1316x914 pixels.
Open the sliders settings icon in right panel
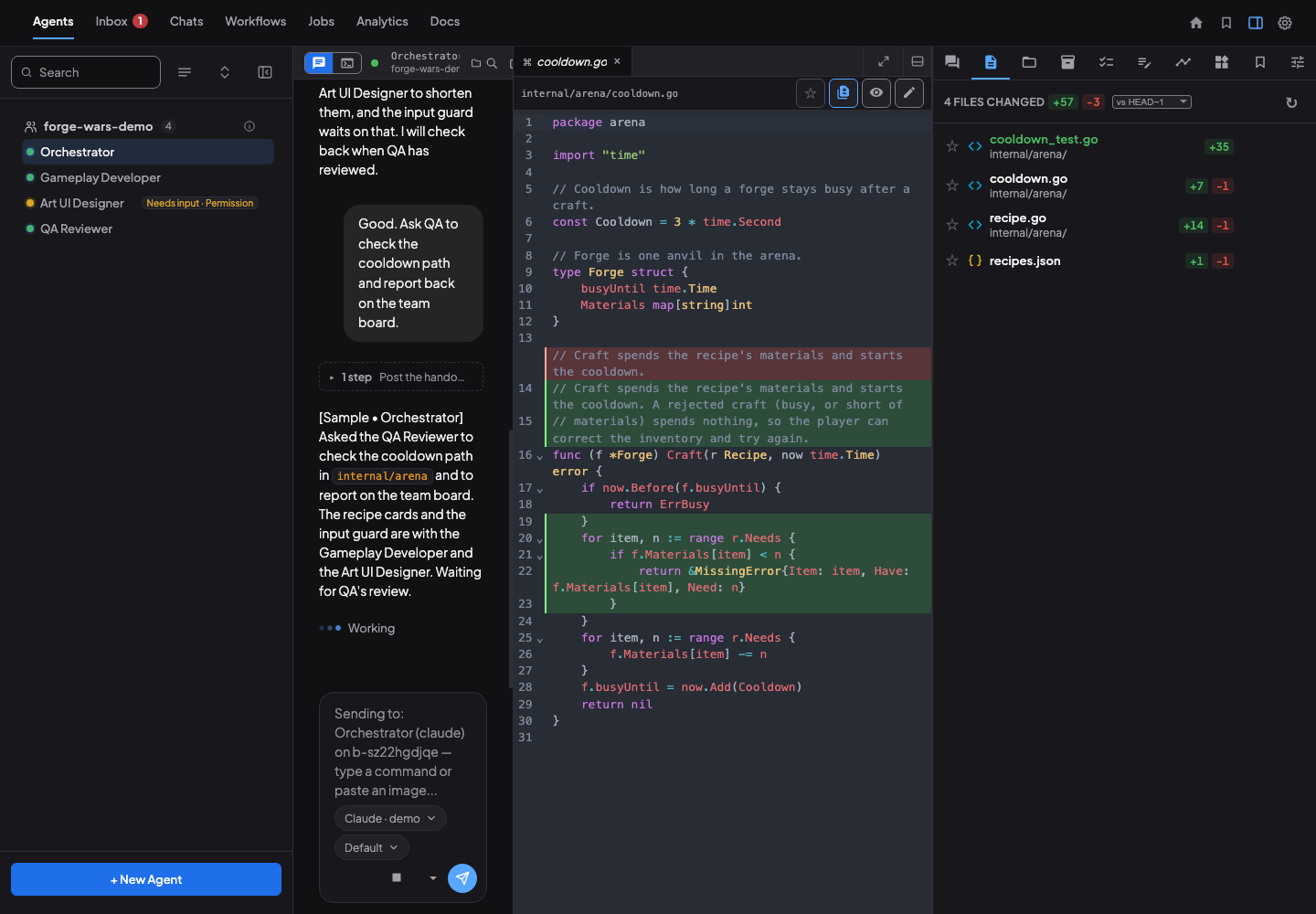[x=1298, y=62]
